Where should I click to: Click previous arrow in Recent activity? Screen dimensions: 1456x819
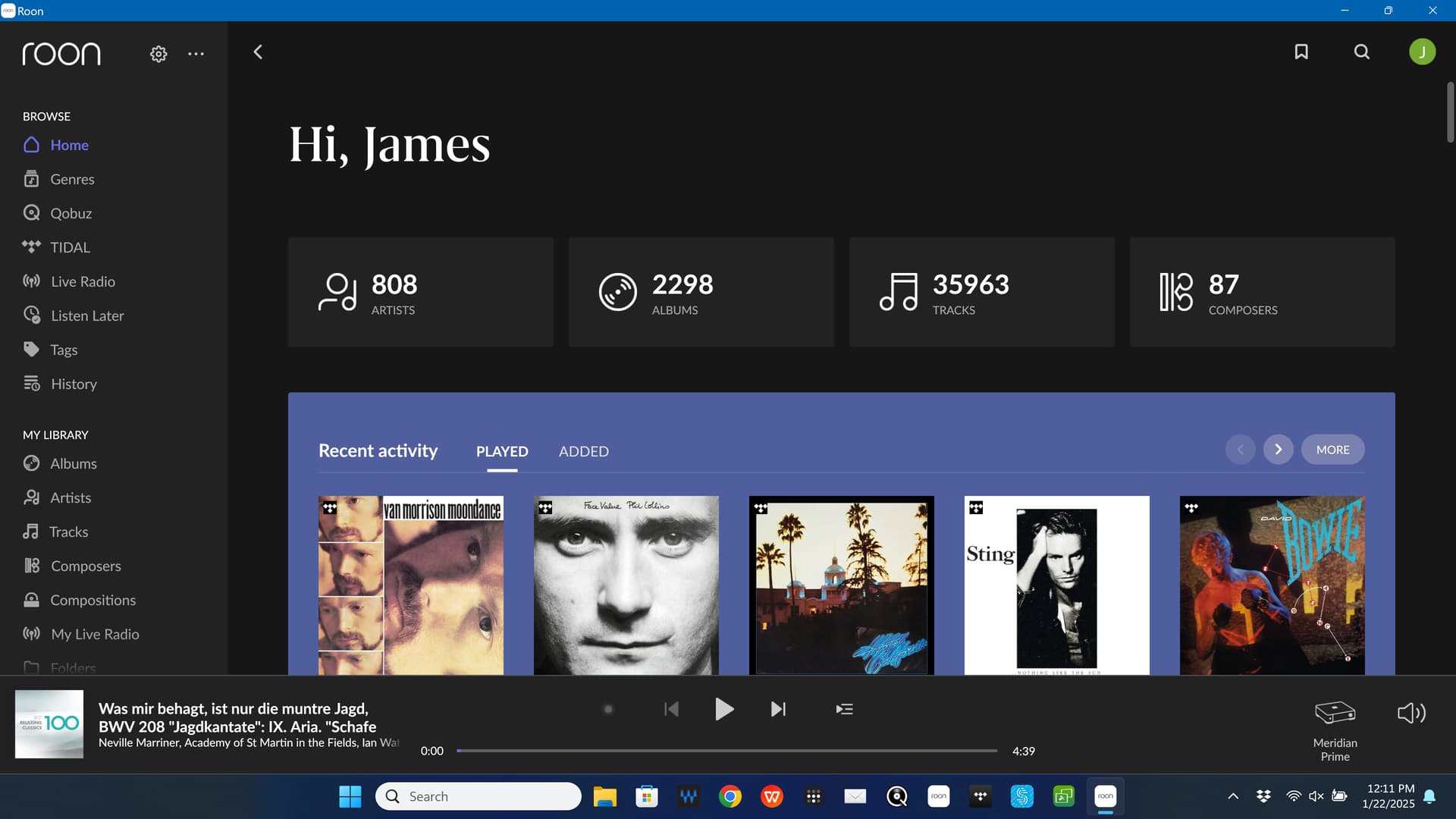1241,450
